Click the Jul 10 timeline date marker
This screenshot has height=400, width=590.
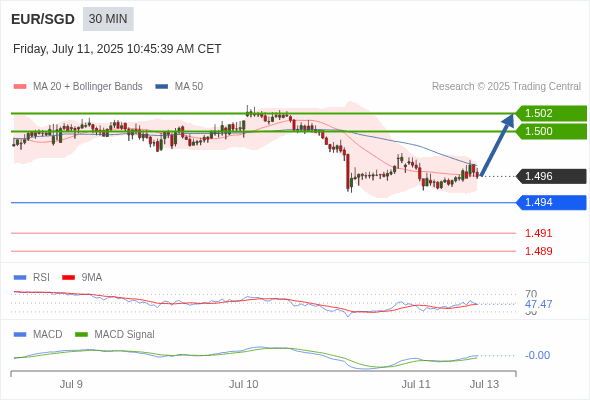tap(243, 384)
